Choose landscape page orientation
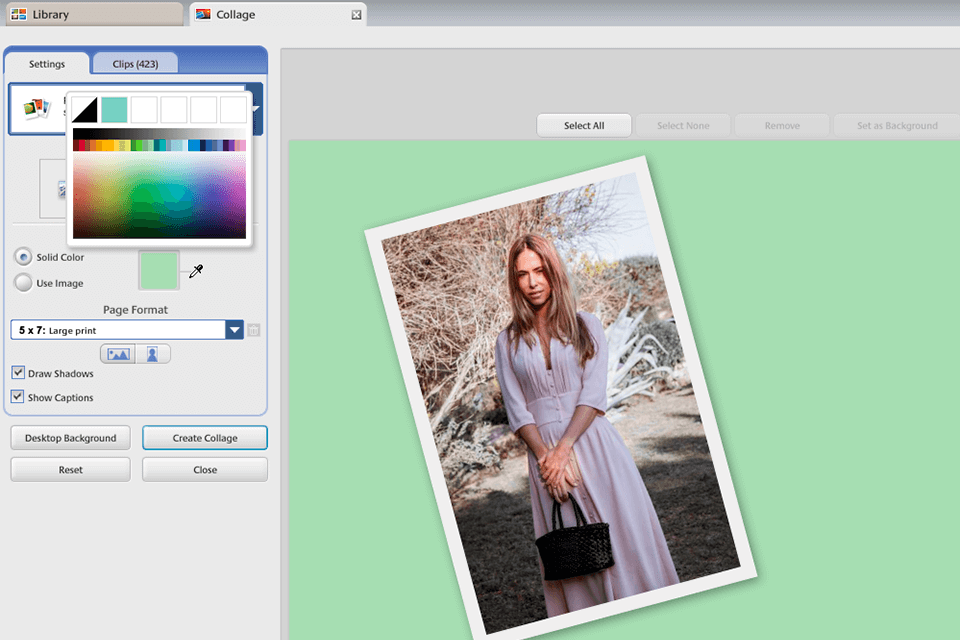Screen dimensions: 960x640 [120, 353]
